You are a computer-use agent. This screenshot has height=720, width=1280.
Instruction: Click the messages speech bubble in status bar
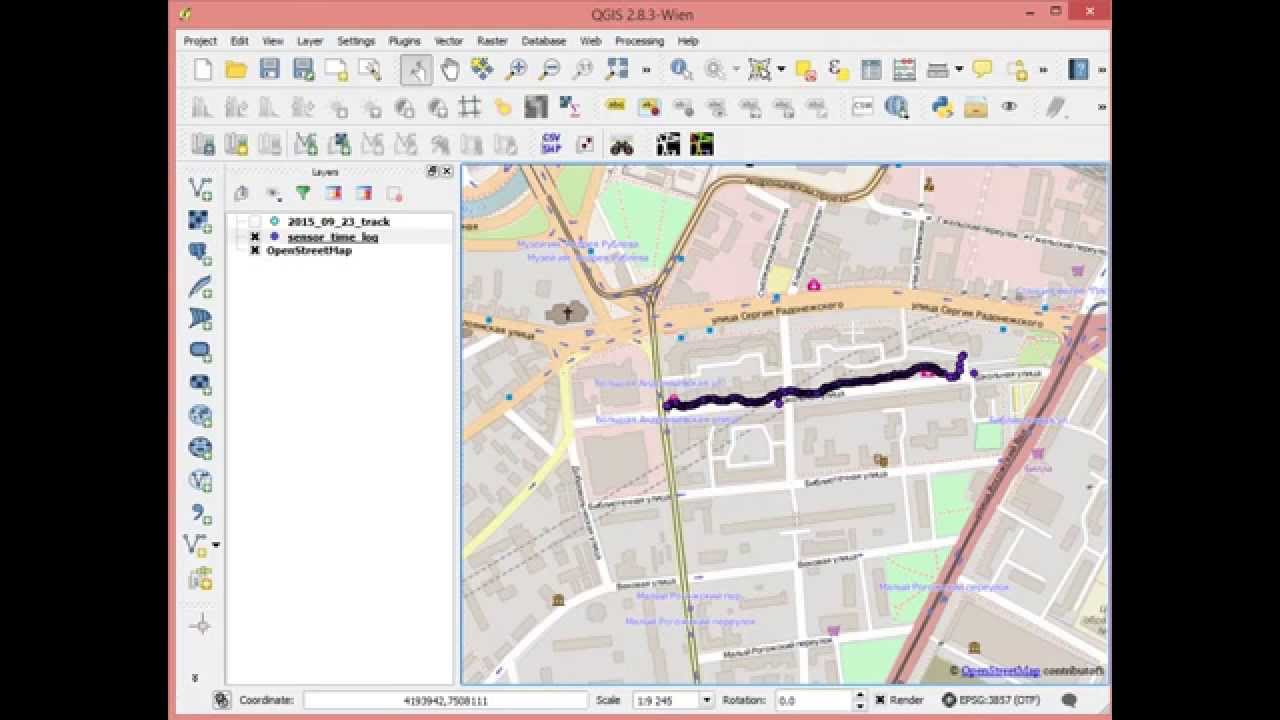tap(1069, 700)
